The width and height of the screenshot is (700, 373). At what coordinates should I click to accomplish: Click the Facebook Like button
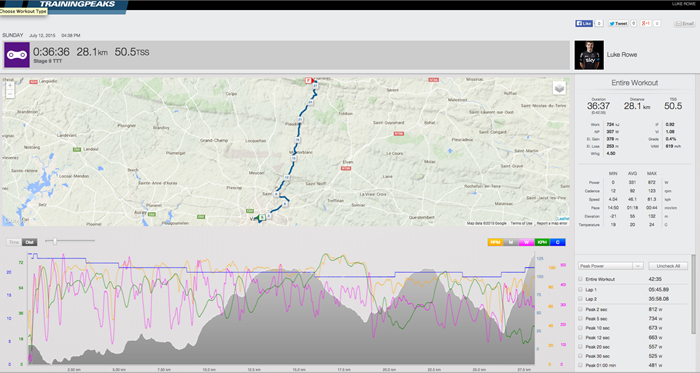584,23
